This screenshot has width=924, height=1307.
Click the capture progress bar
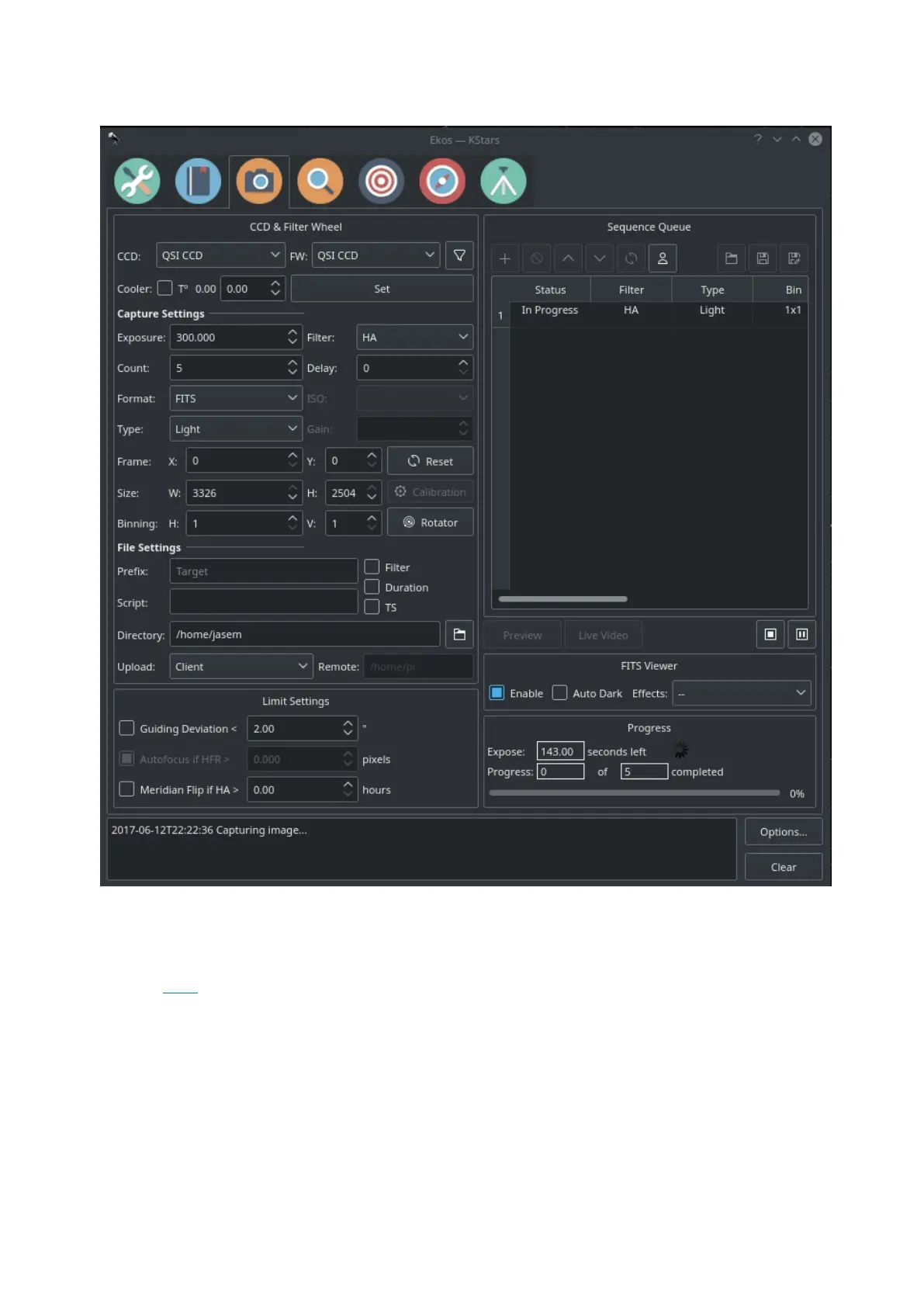pos(635,793)
